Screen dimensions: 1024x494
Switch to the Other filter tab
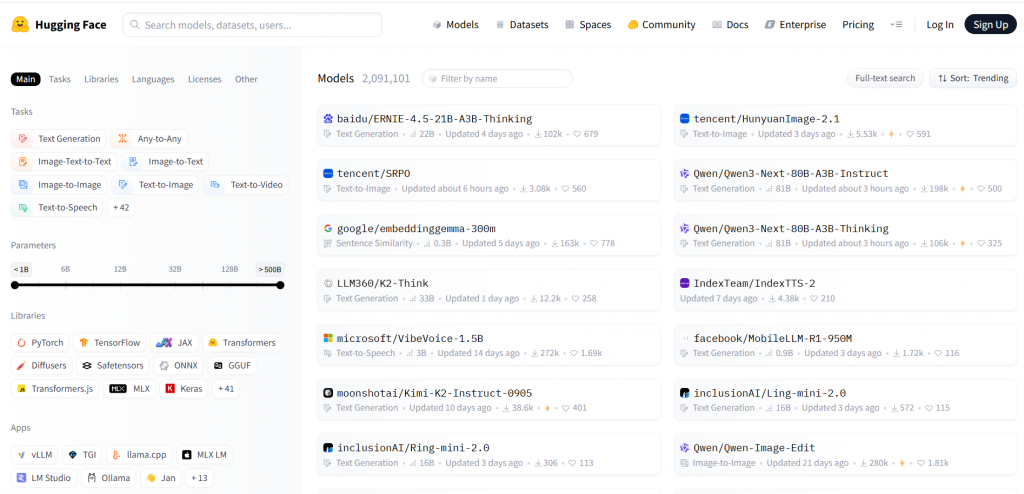coord(246,79)
